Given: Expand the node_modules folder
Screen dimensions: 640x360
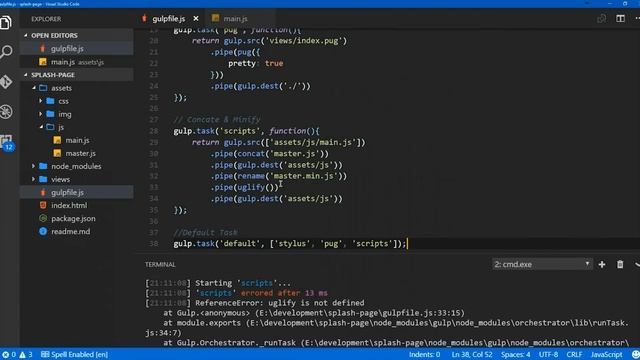Looking at the screenshot, I should coord(77,167).
